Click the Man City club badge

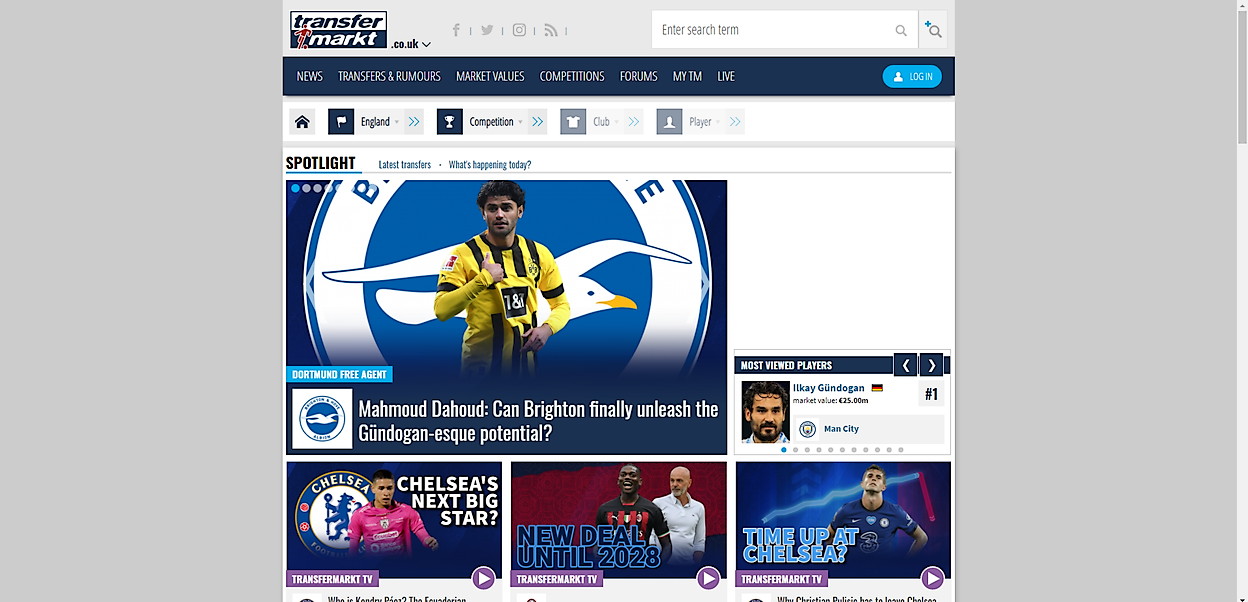808,429
